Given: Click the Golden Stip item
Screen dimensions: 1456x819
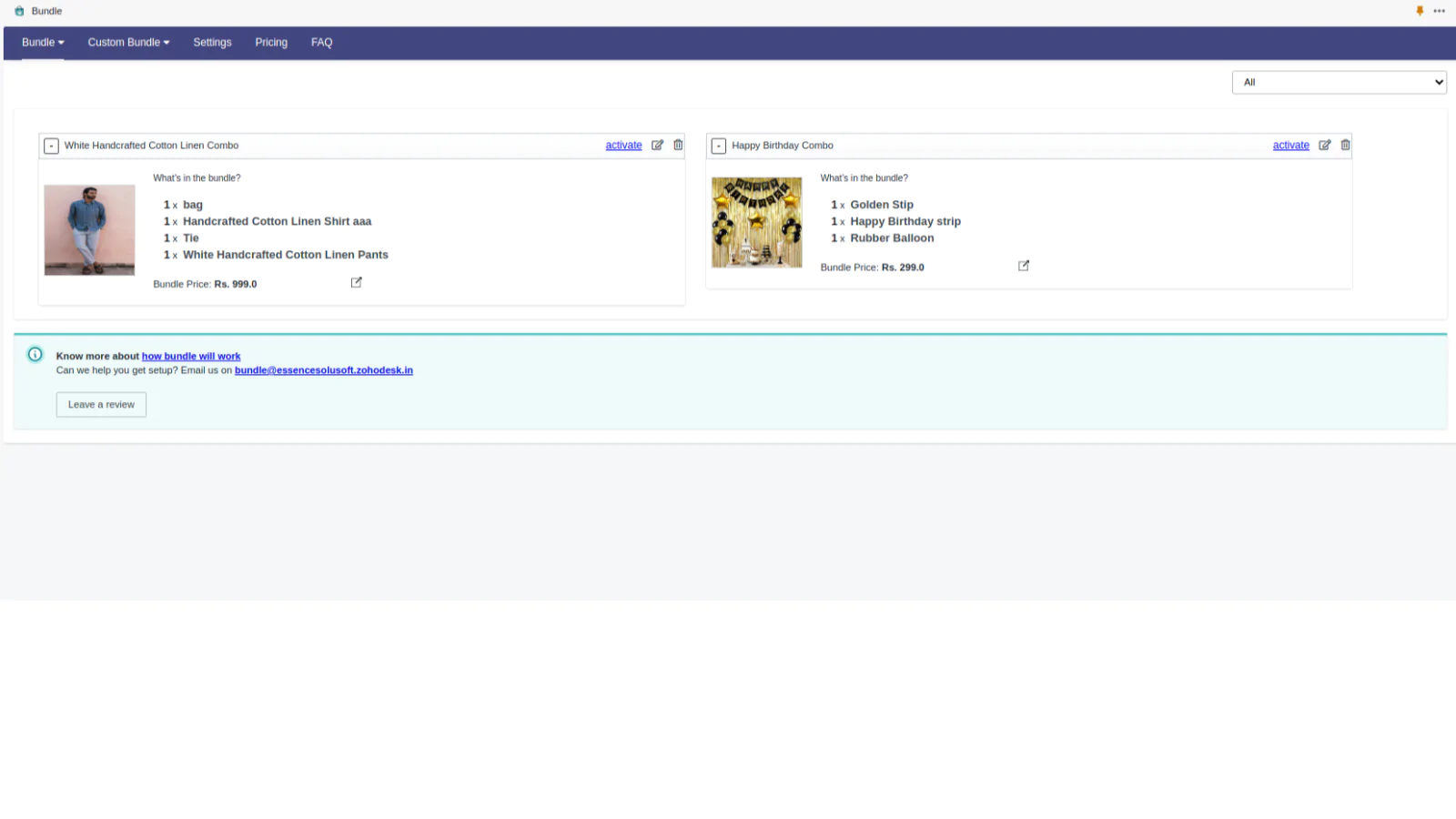Looking at the screenshot, I should (882, 205).
